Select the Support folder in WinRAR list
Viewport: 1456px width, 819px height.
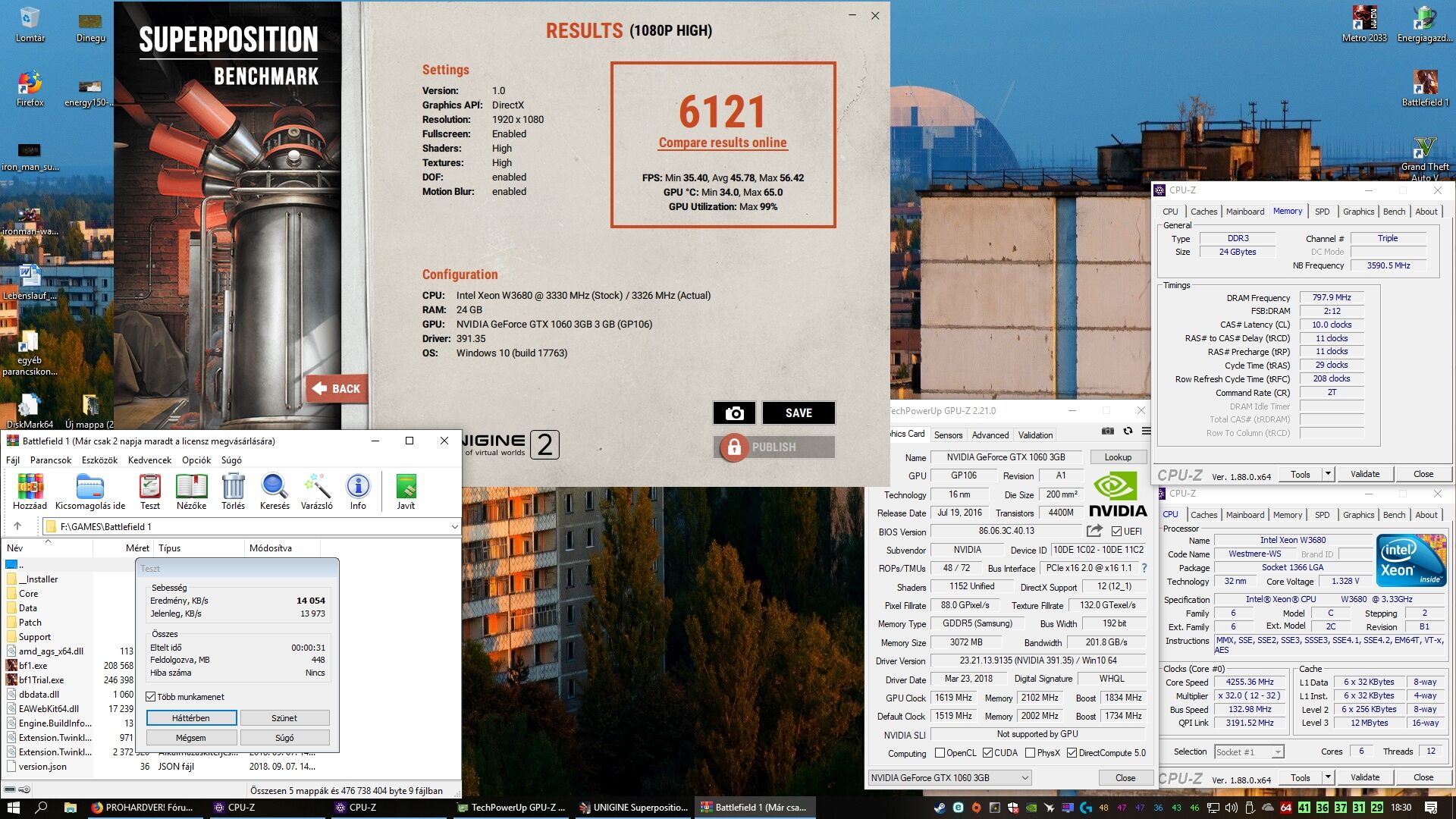[35, 637]
